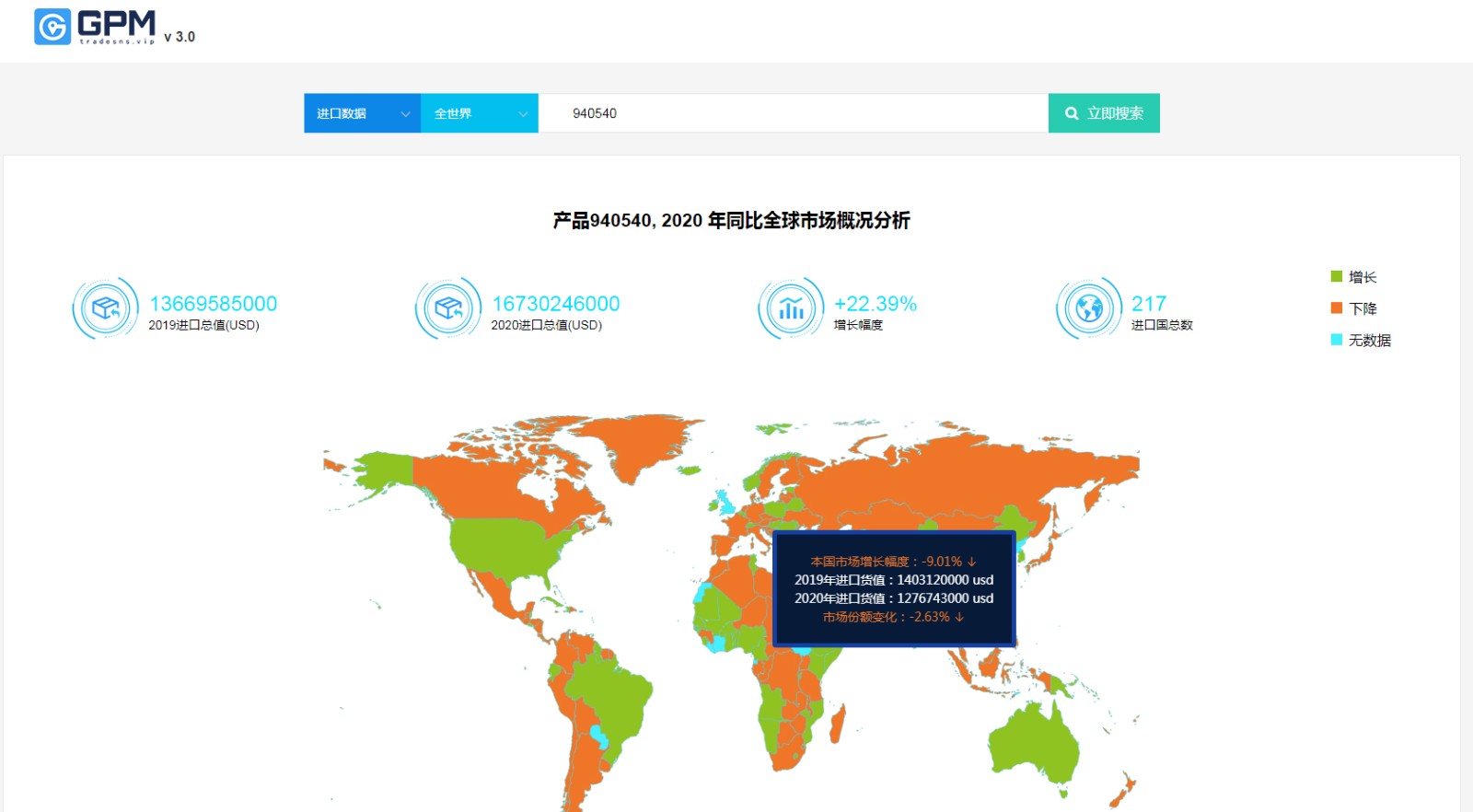Toggle the orange 下降 legend swatch

pos(1337,308)
